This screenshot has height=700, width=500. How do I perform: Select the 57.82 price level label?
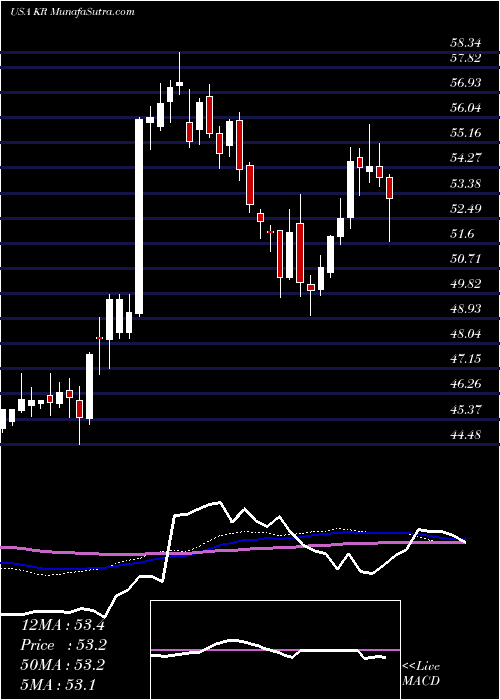(465, 58)
